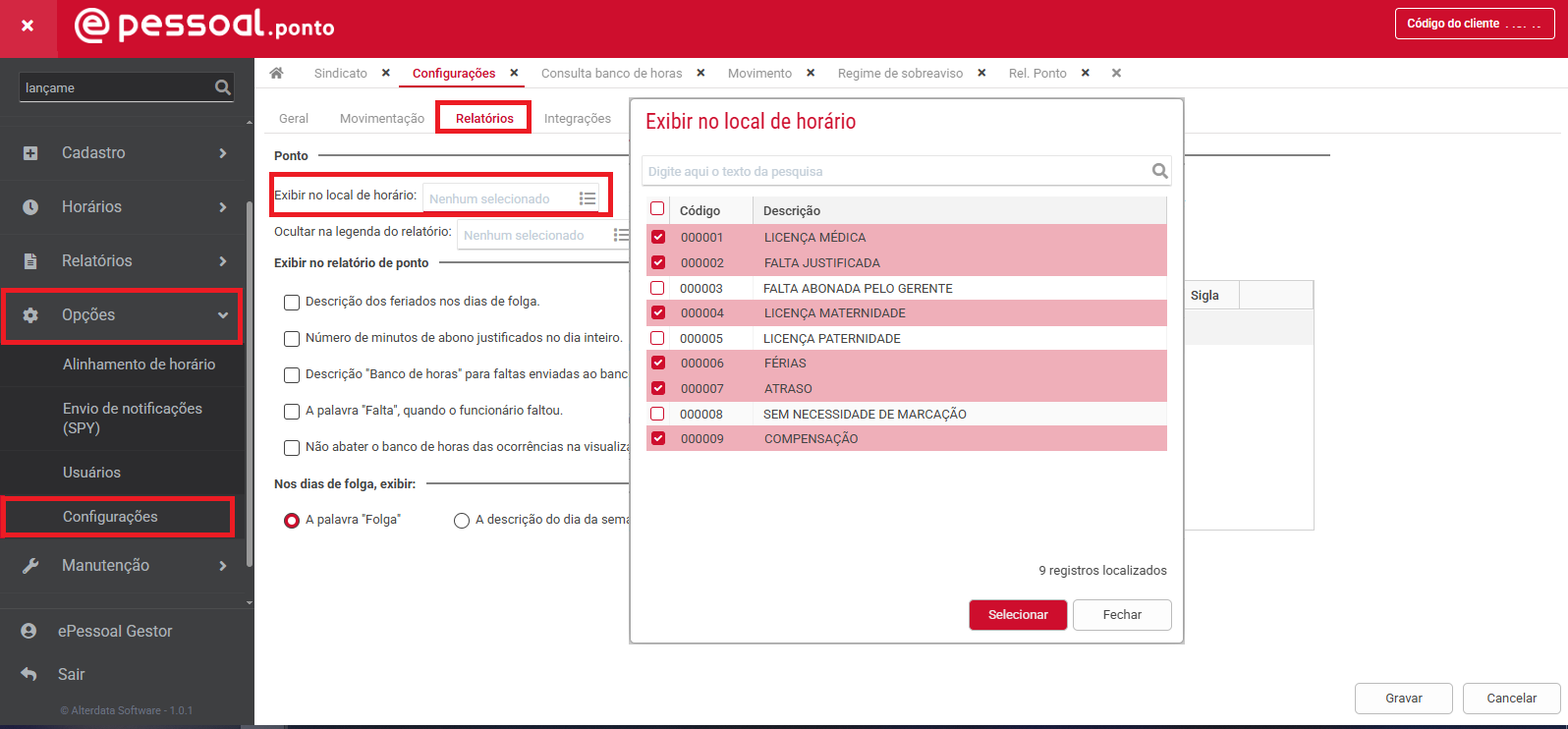Click the Sair back-arrow icon

point(28,674)
